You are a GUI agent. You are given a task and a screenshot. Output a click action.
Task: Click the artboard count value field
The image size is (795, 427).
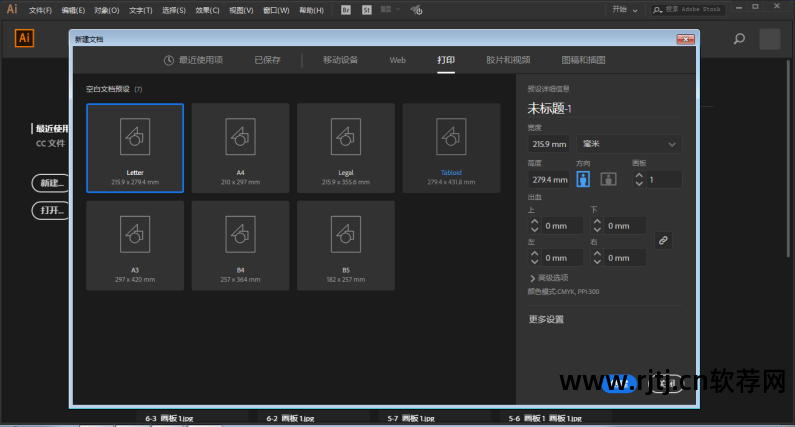tap(664, 180)
